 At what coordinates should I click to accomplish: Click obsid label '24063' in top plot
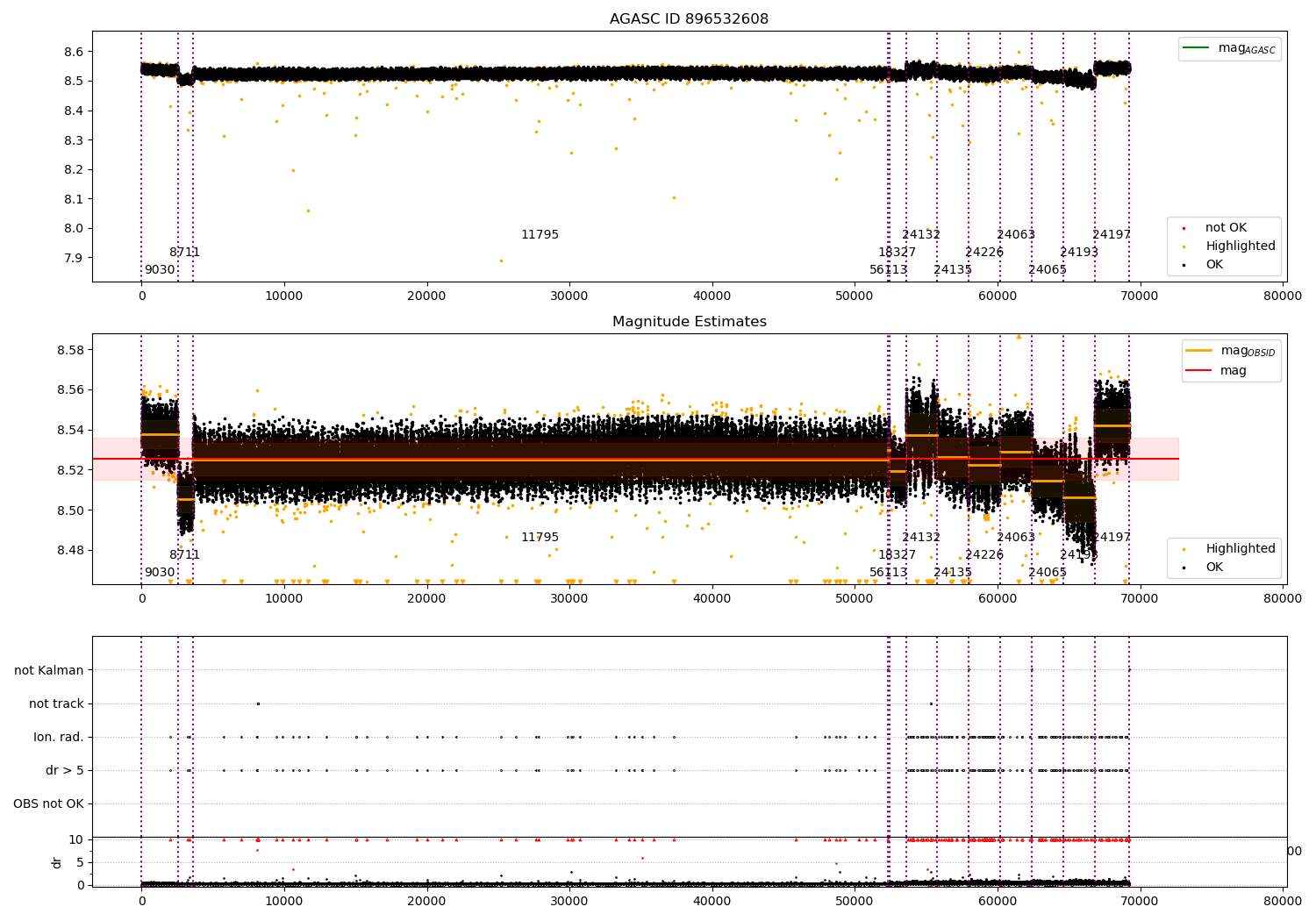click(x=1016, y=235)
